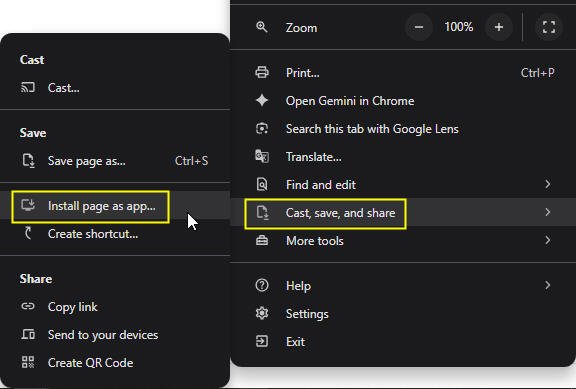This screenshot has width=576, height=389.
Task: Select Search this tab with Google Lens
Action: click(403, 129)
